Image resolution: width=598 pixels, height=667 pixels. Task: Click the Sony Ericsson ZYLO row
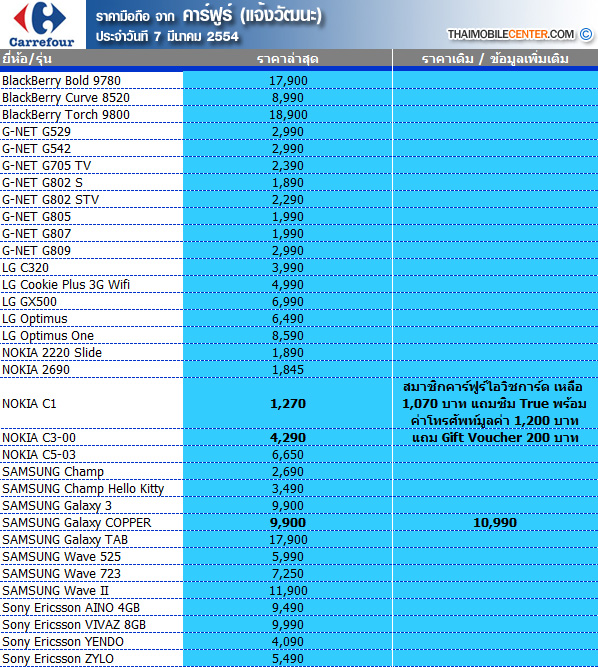tap(299, 658)
